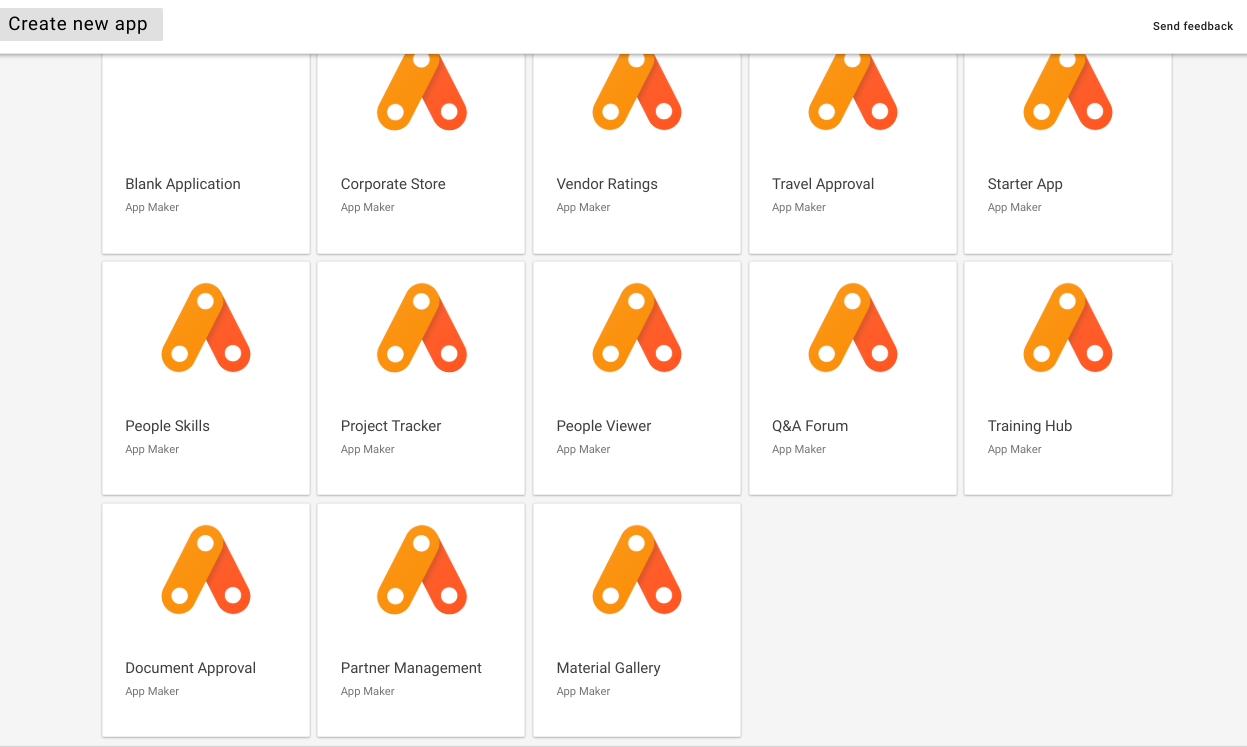The height and width of the screenshot is (747, 1247).
Task: Select the Blank Application title
Action: point(183,184)
